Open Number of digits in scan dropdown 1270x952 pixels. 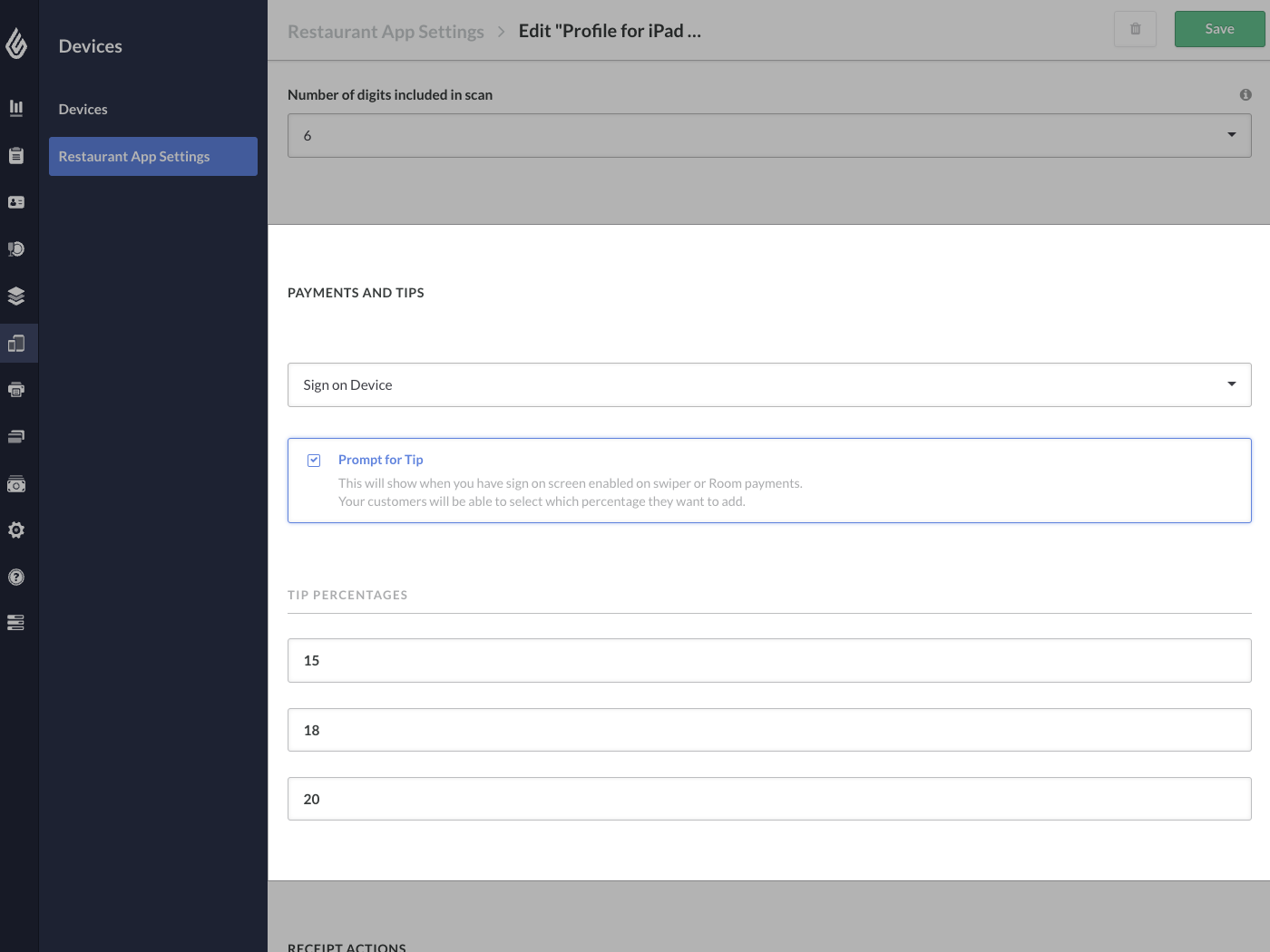(768, 135)
